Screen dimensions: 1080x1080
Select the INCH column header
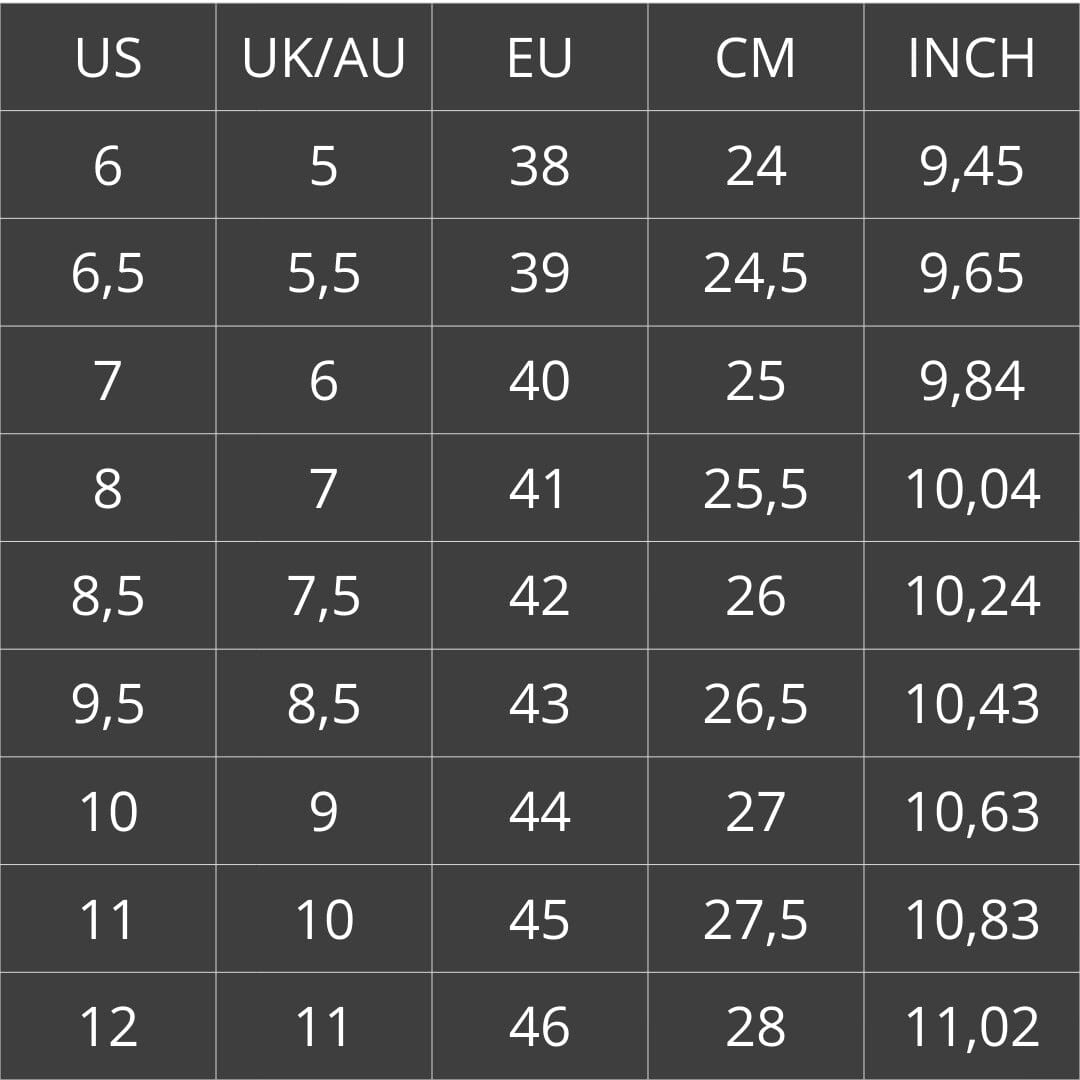(972, 58)
